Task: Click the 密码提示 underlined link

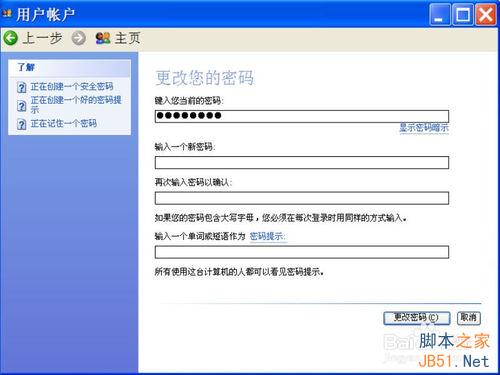Action: pos(267,236)
